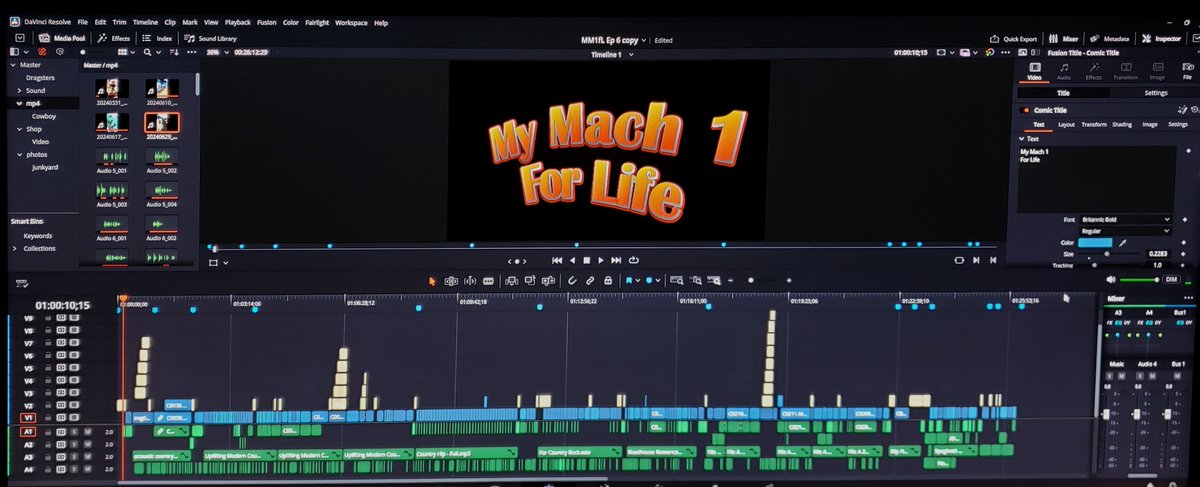Open the File menu
This screenshot has height=487, width=1200.
coord(82,22)
